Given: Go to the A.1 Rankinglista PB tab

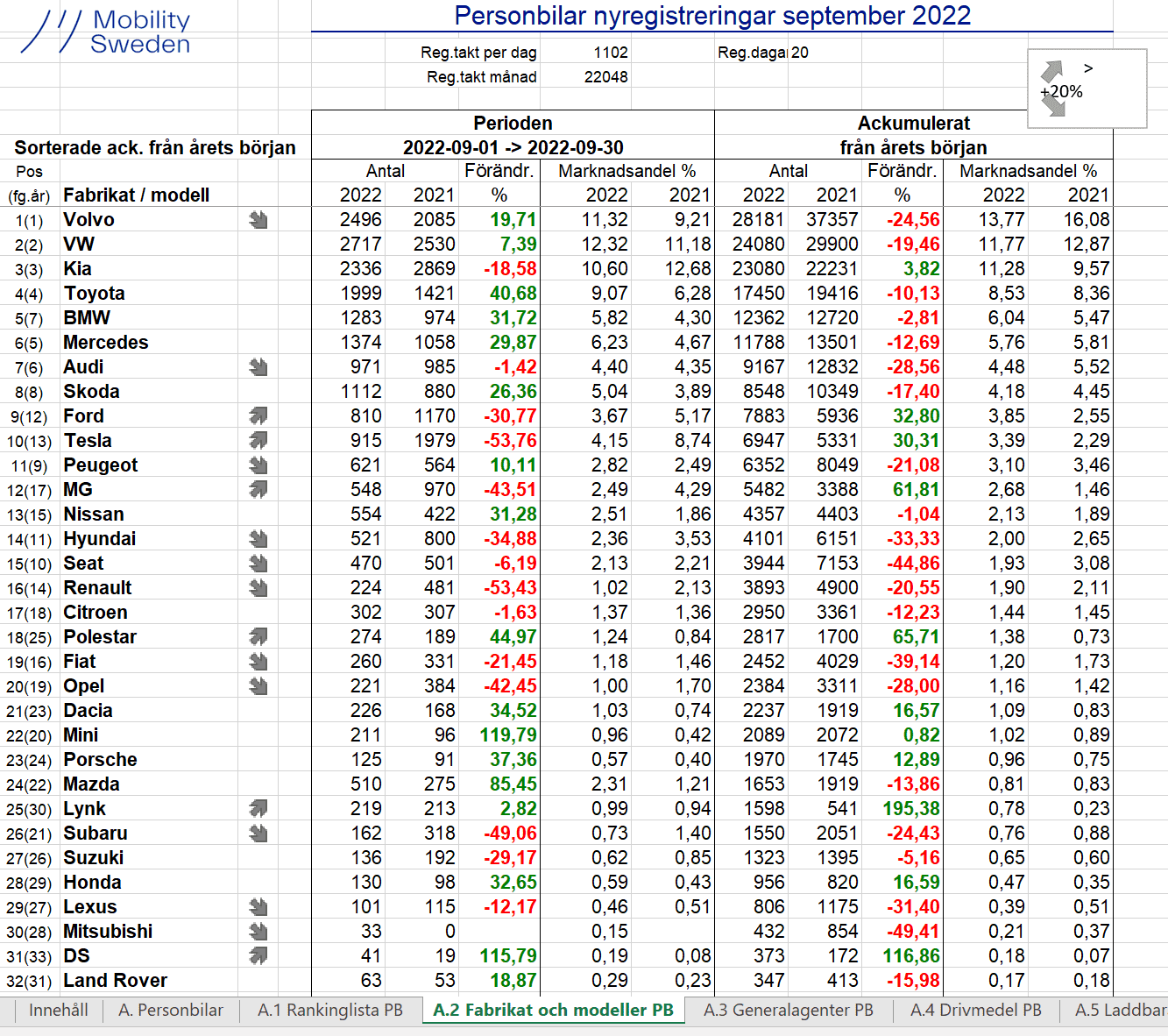Looking at the screenshot, I should tap(330, 1011).
